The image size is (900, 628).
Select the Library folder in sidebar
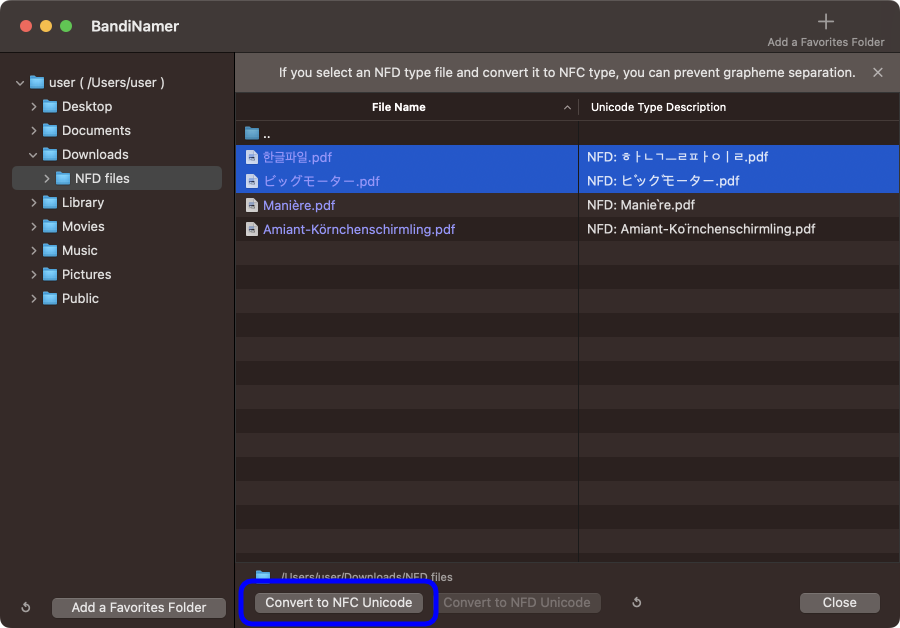83,203
